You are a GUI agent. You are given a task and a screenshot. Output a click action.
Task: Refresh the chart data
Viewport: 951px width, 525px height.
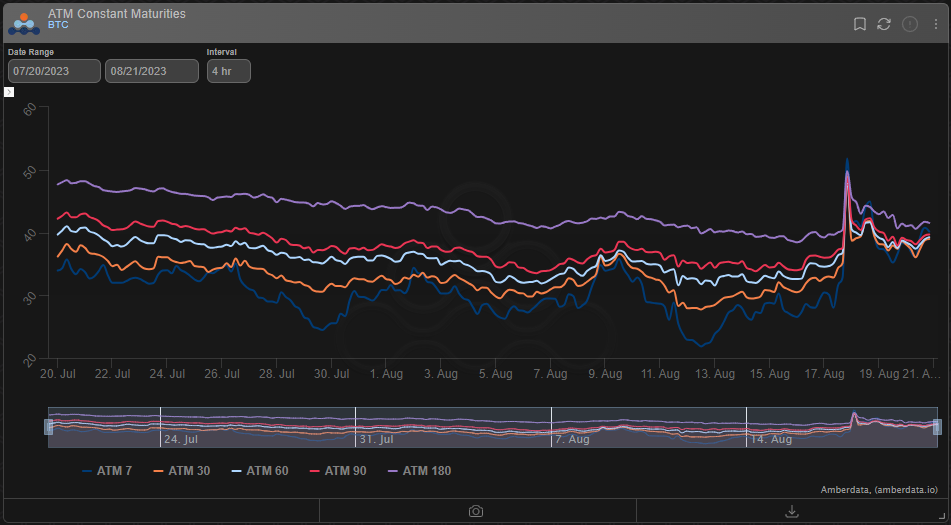(x=884, y=24)
